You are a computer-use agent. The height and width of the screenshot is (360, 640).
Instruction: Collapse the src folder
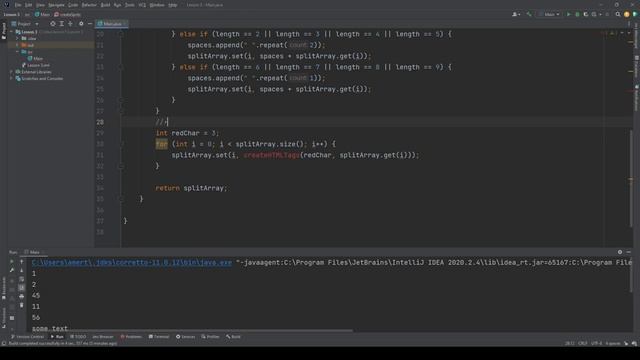(18, 52)
